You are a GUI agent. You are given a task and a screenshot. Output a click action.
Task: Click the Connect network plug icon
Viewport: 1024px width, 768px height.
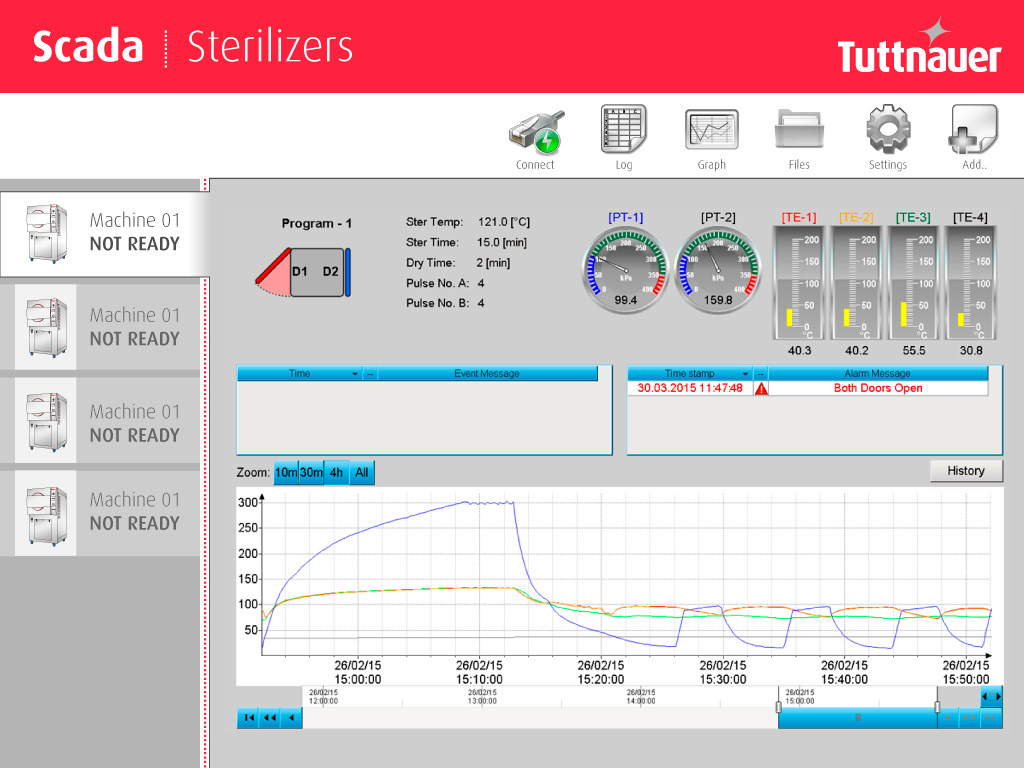(x=537, y=131)
